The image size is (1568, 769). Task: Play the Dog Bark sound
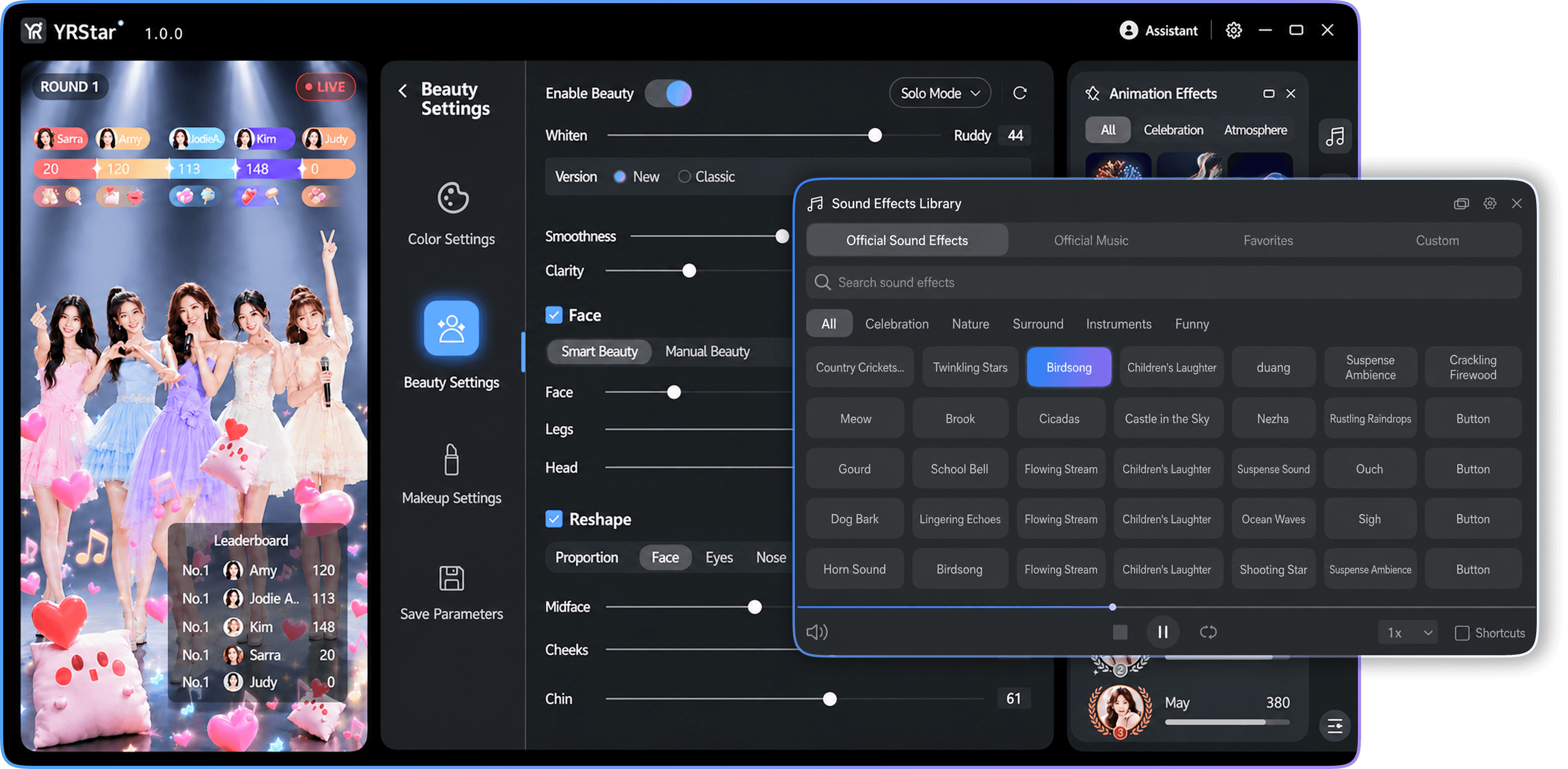coord(854,519)
